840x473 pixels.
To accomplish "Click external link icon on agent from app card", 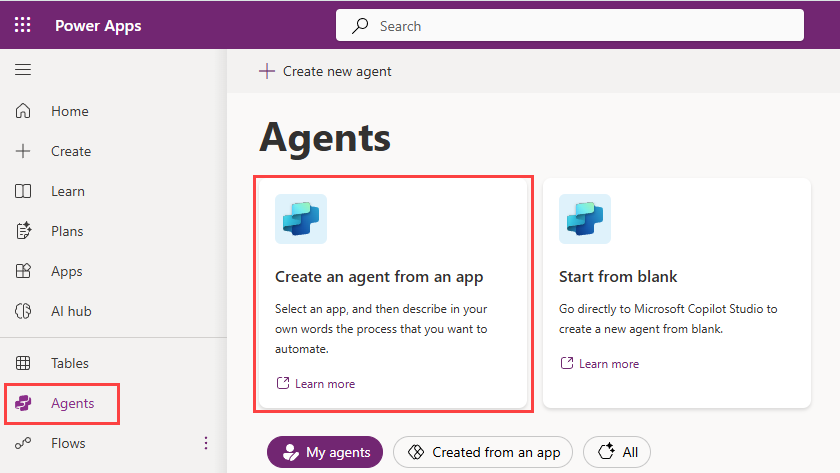I will [283, 383].
